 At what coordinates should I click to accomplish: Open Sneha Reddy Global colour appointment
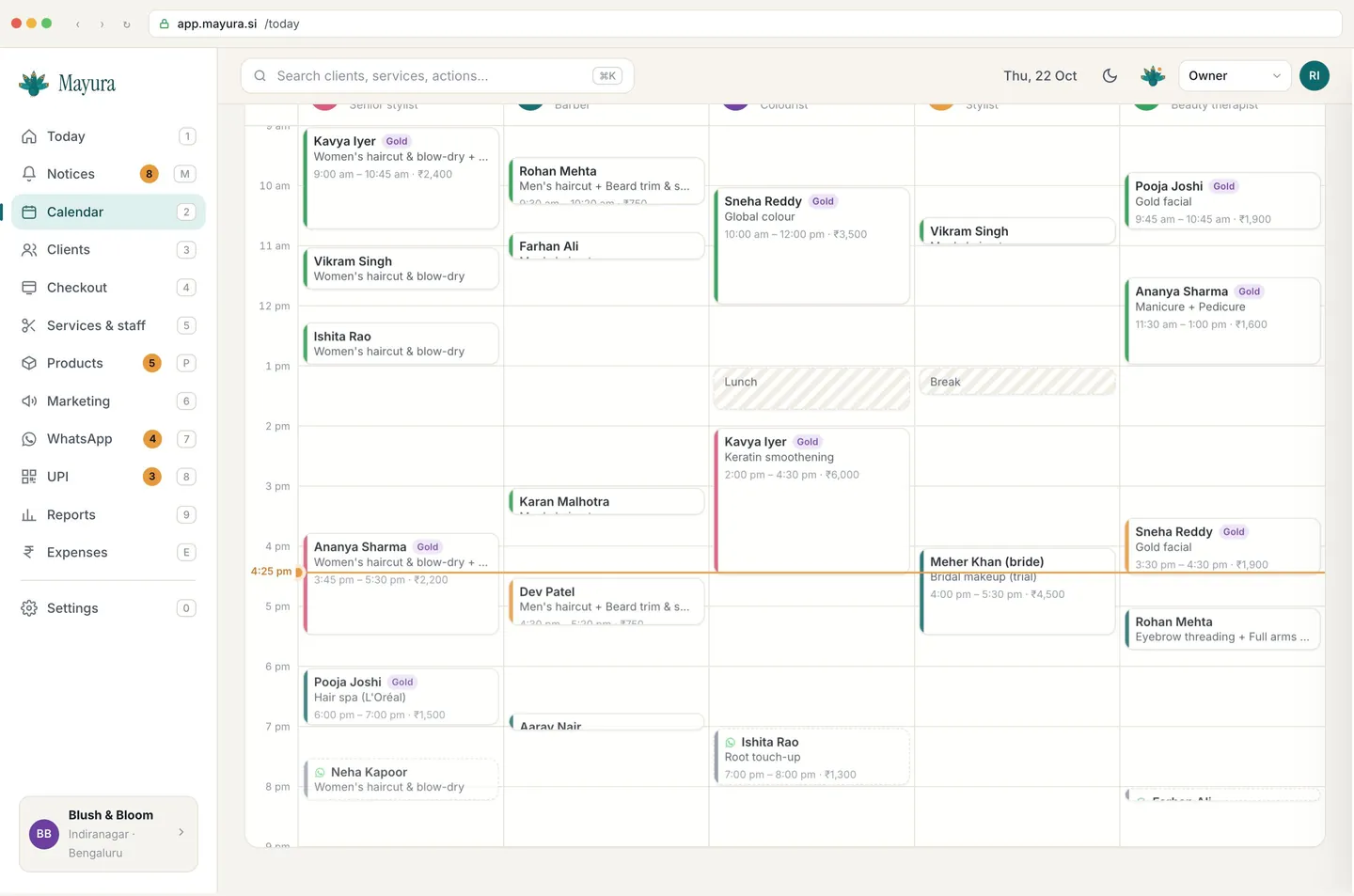click(812, 246)
